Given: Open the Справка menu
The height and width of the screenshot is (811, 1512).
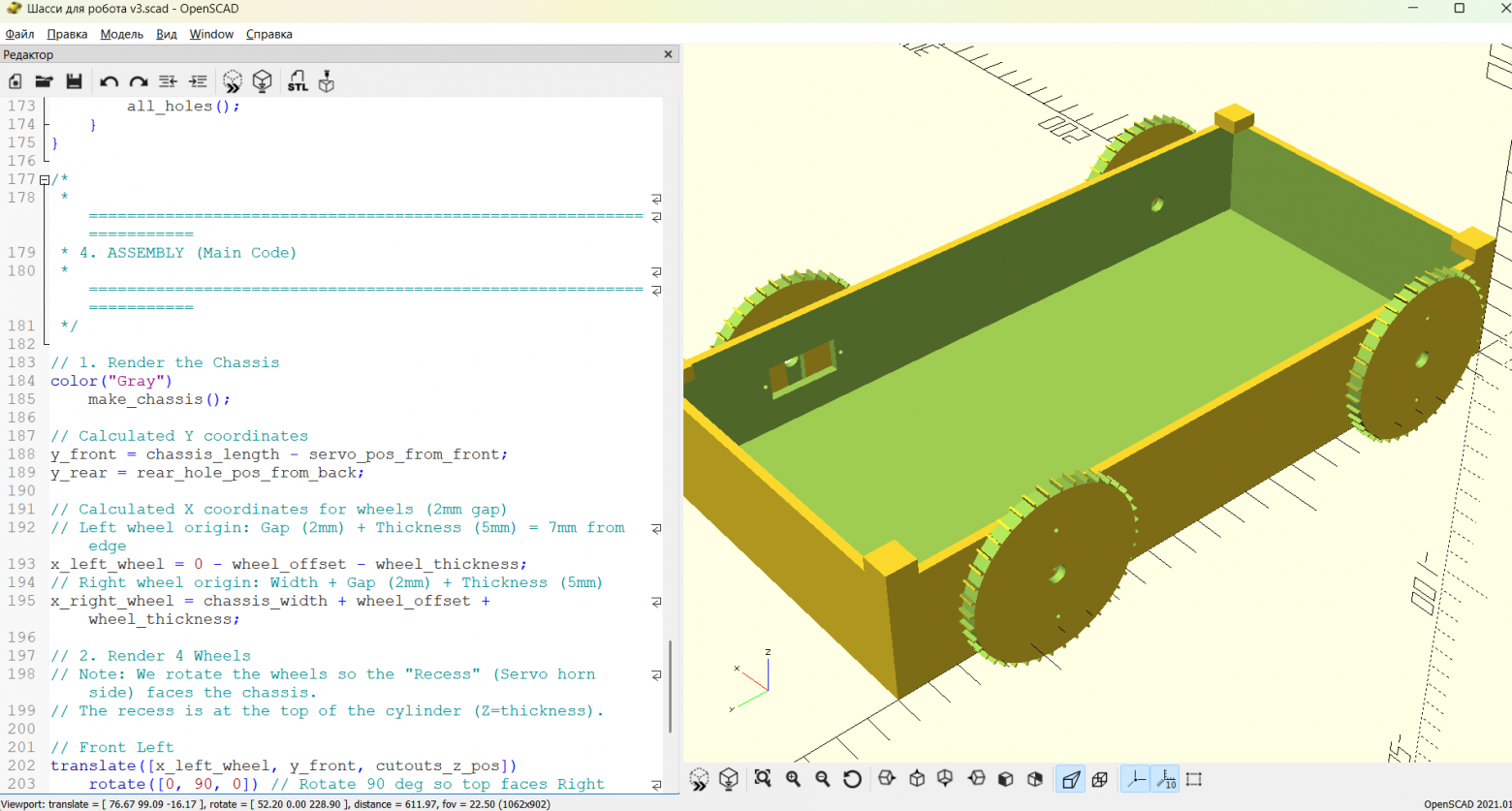Looking at the screenshot, I should (268, 34).
